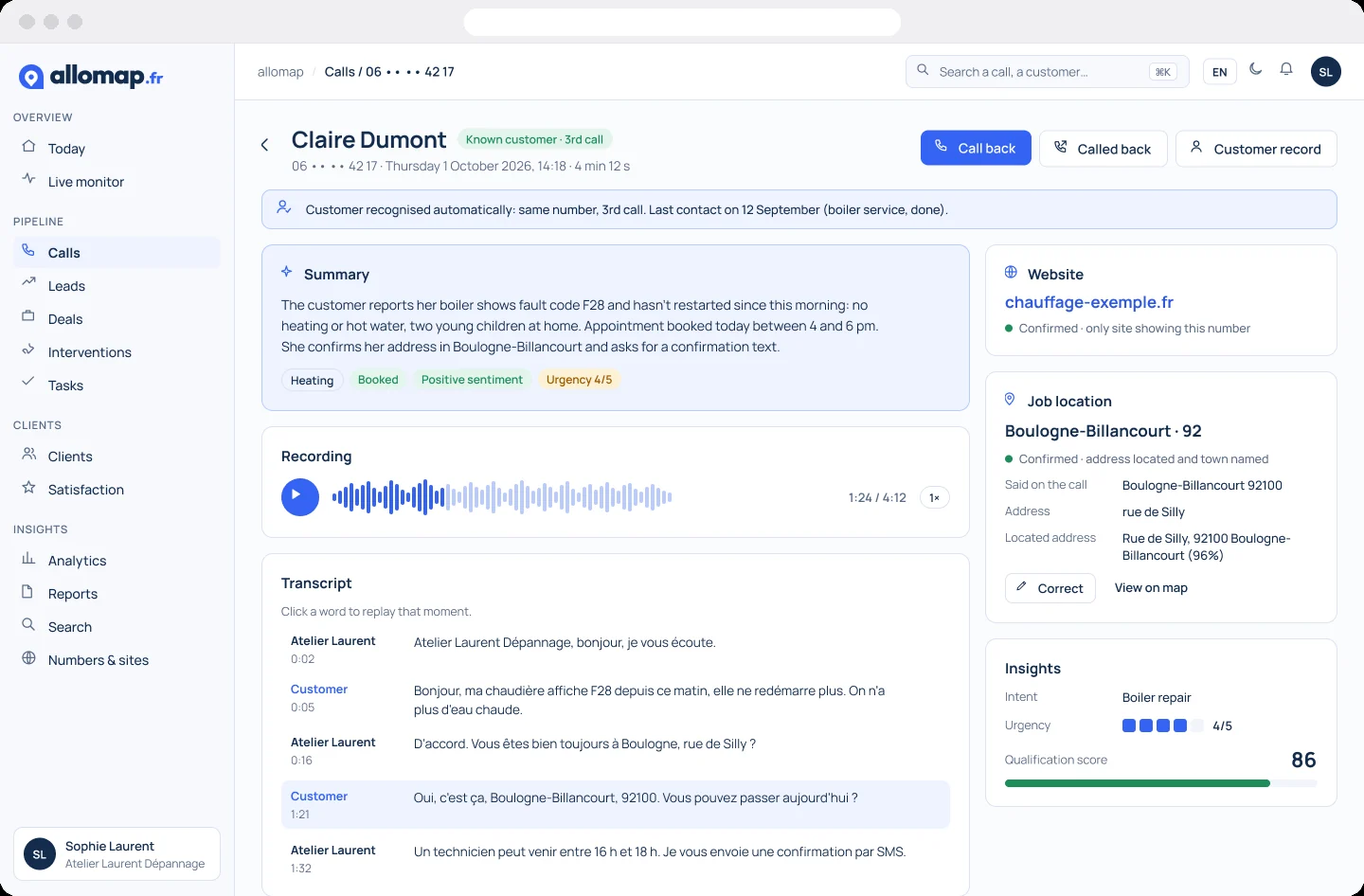Viewport: 1364px width, 896px height.
Task: Toggle dark mode with moon icon
Action: [1256, 69]
